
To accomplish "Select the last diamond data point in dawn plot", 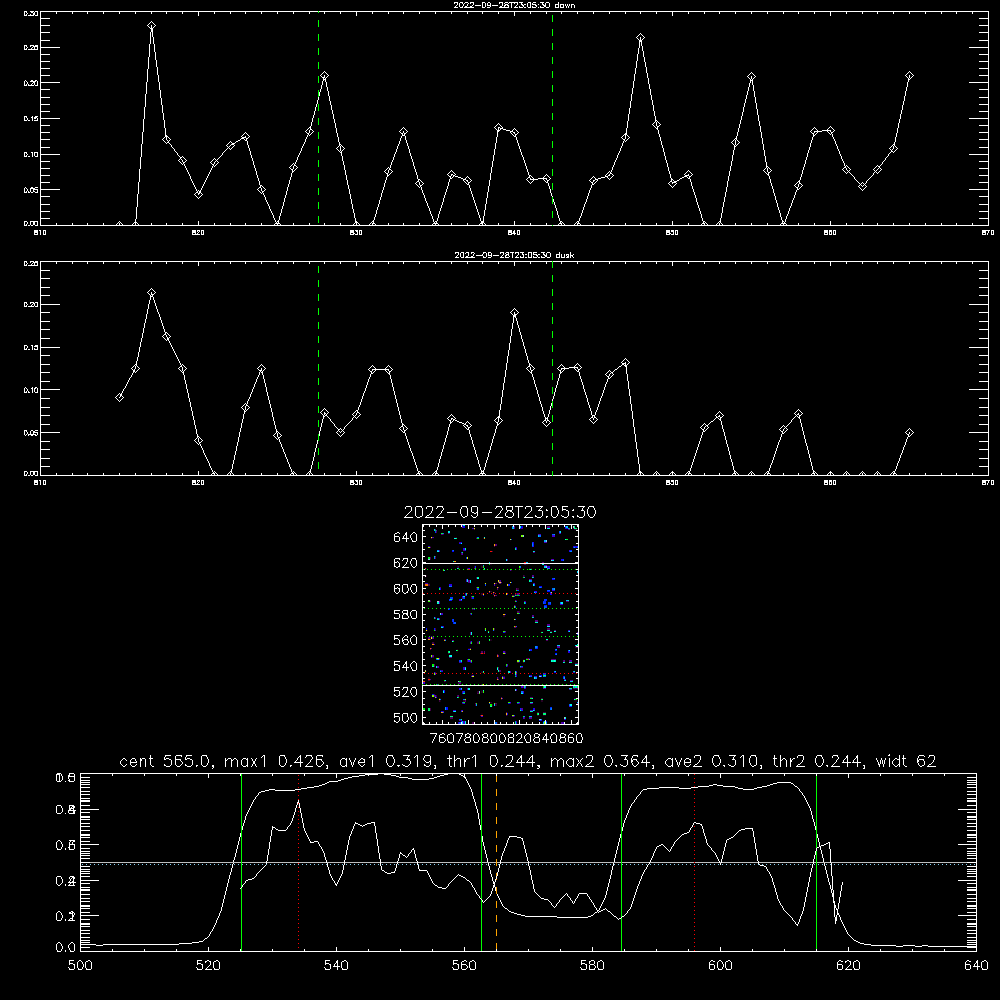I will (x=909, y=76).
